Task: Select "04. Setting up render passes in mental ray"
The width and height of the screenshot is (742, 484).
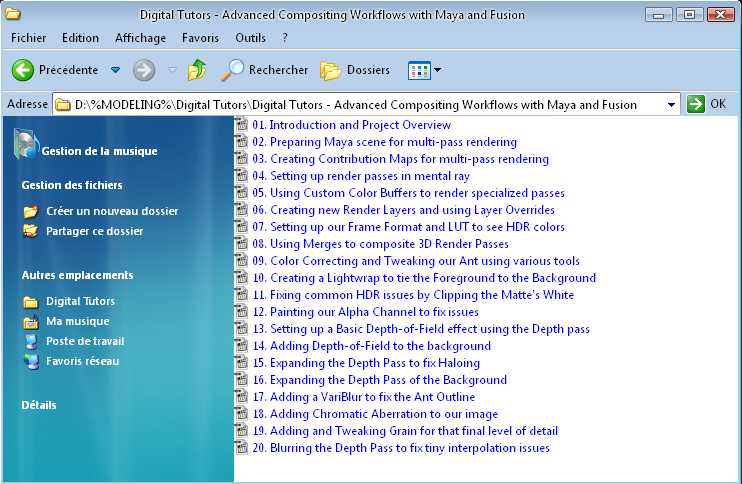Action: 361,176
